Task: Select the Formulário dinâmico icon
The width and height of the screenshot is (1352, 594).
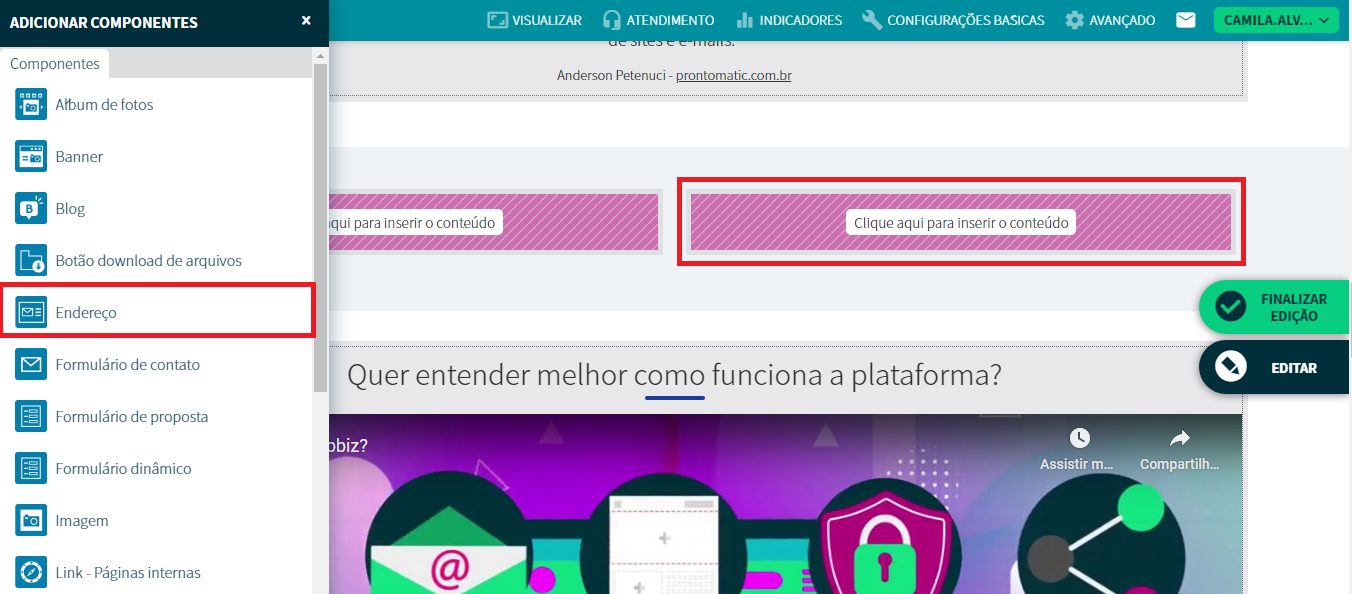Action: [31, 469]
